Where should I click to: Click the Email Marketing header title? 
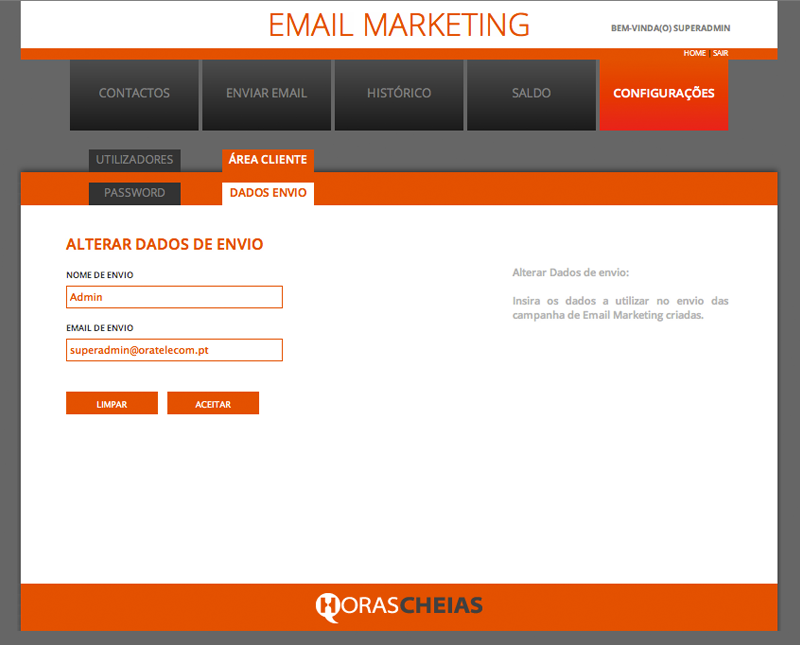coord(399,25)
